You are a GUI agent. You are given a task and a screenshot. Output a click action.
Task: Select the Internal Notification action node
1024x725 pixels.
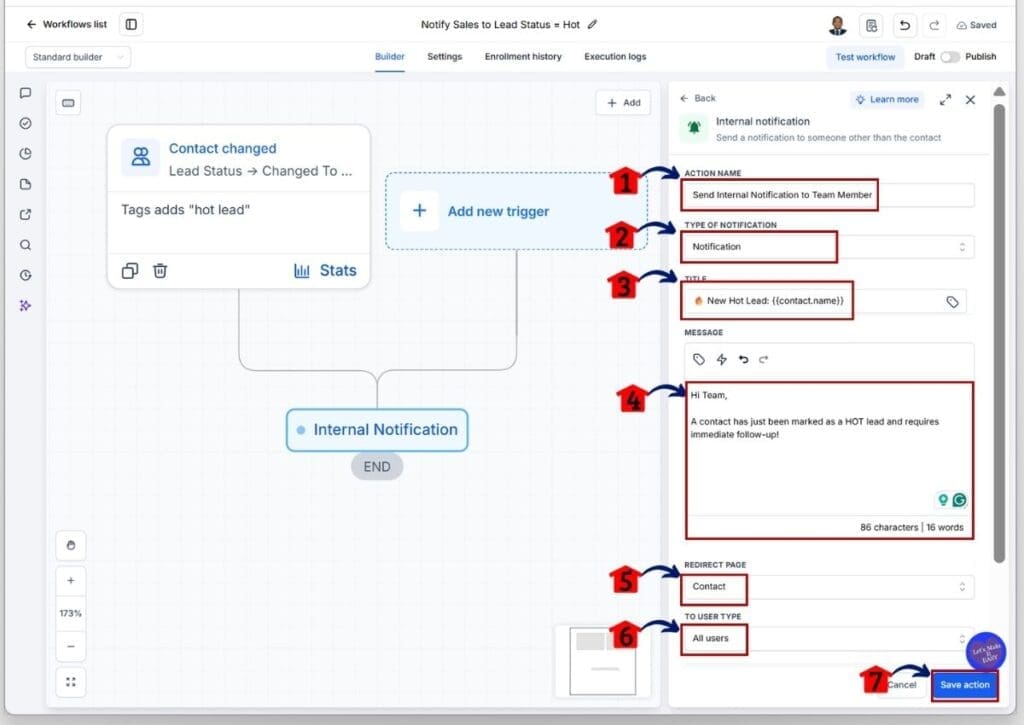pyautogui.click(x=377, y=430)
